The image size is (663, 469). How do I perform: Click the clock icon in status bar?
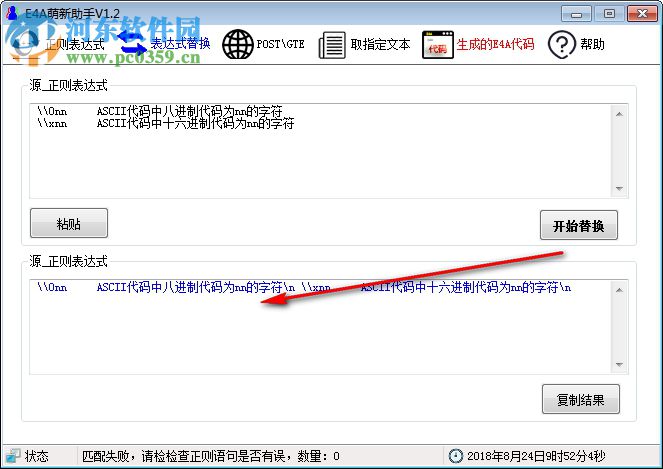(456, 456)
